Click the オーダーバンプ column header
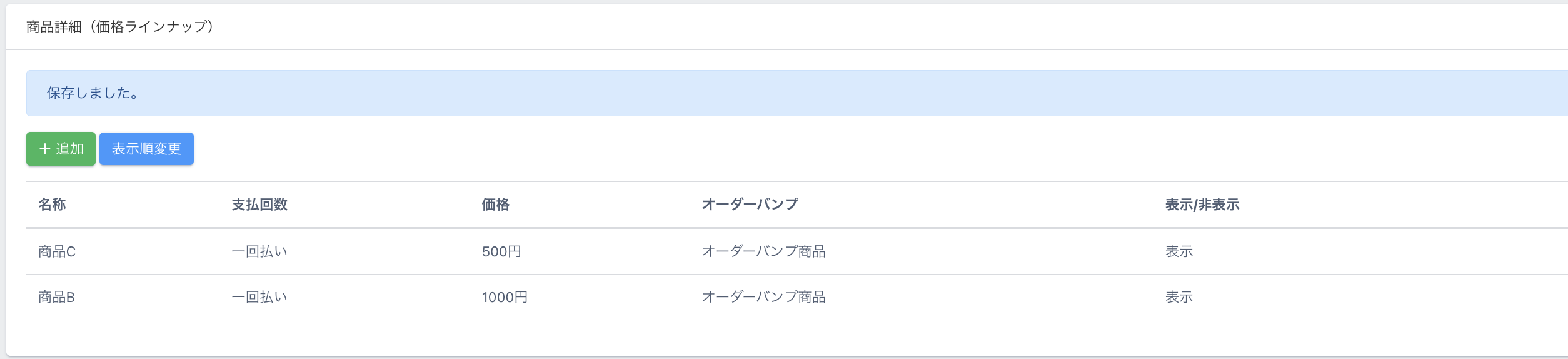The width and height of the screenshot is (1568, 359). (x=750, y=205)
